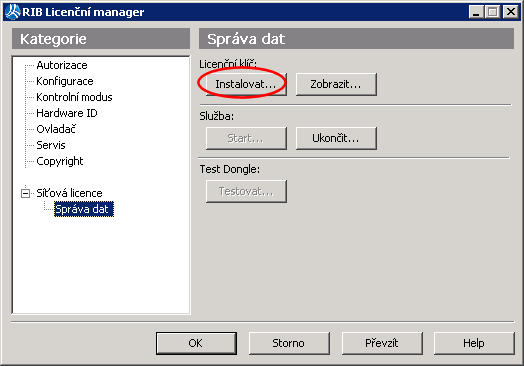Click Zobrazit... to view license key

click(x=336, y=84)
